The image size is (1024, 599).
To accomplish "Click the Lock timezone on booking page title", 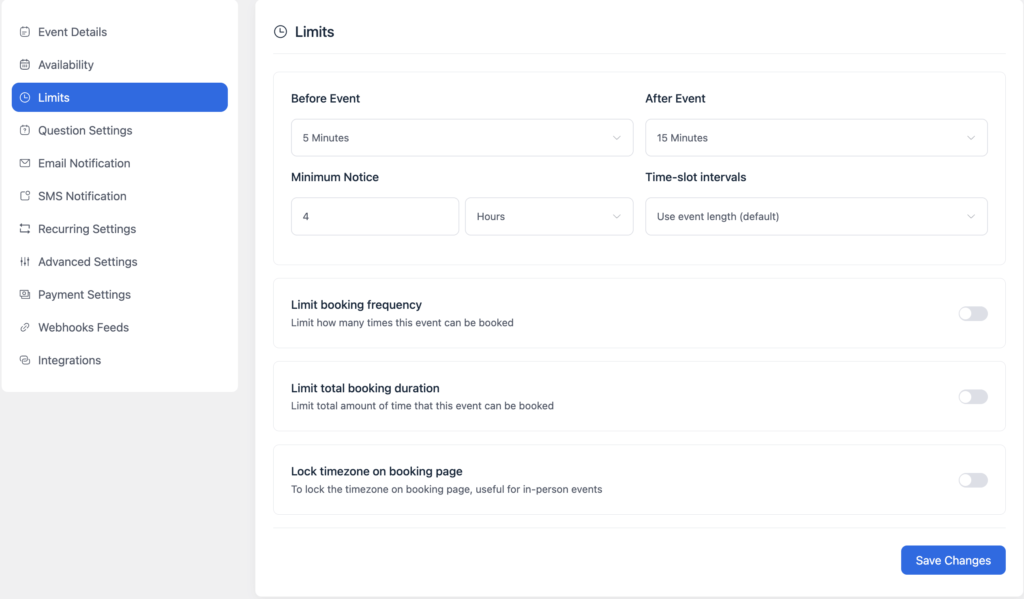I will [x=376, y=471].
